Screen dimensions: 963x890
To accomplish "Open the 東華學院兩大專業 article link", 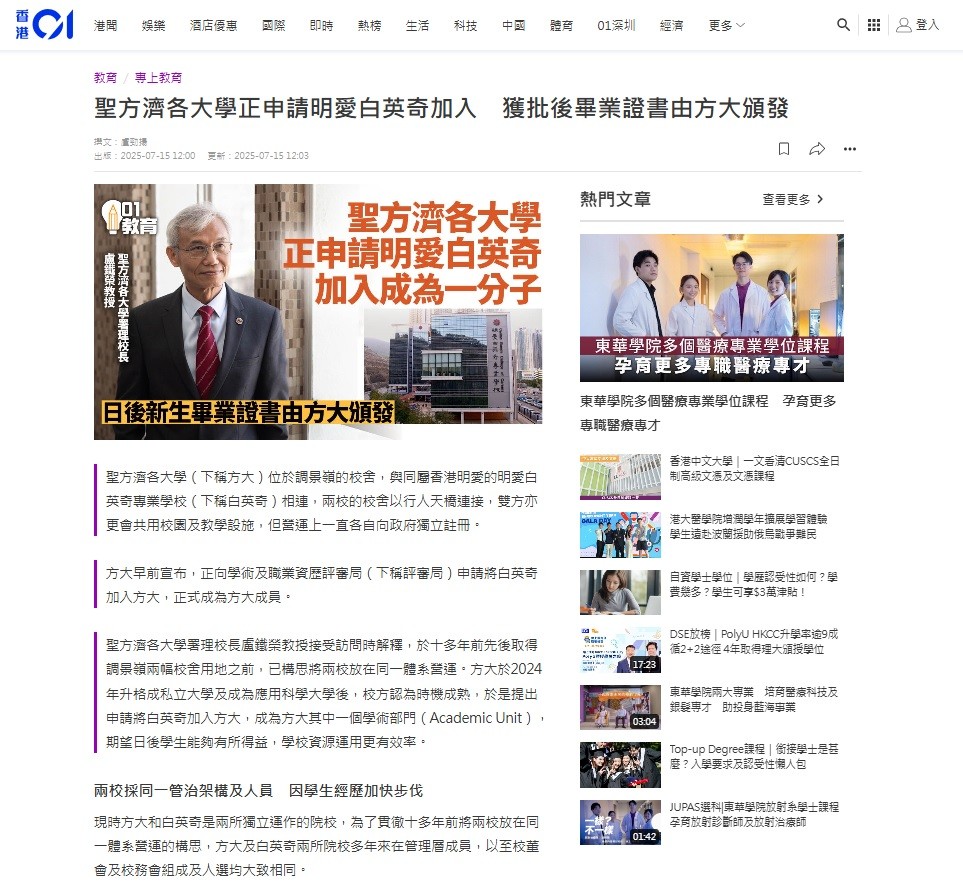I will pyautogui.click(x=753, y=699).
